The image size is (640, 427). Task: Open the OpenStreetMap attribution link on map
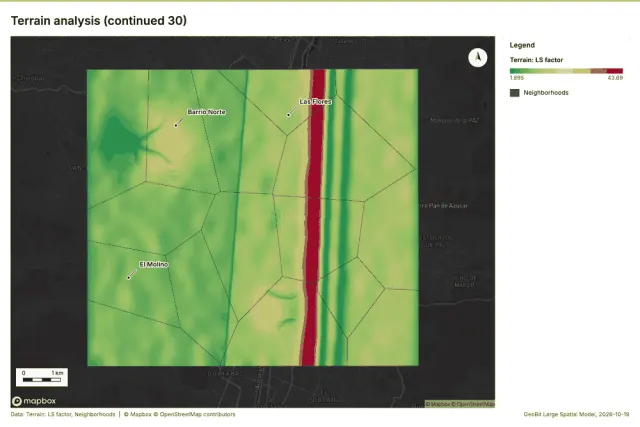click(x=473, y=404)
